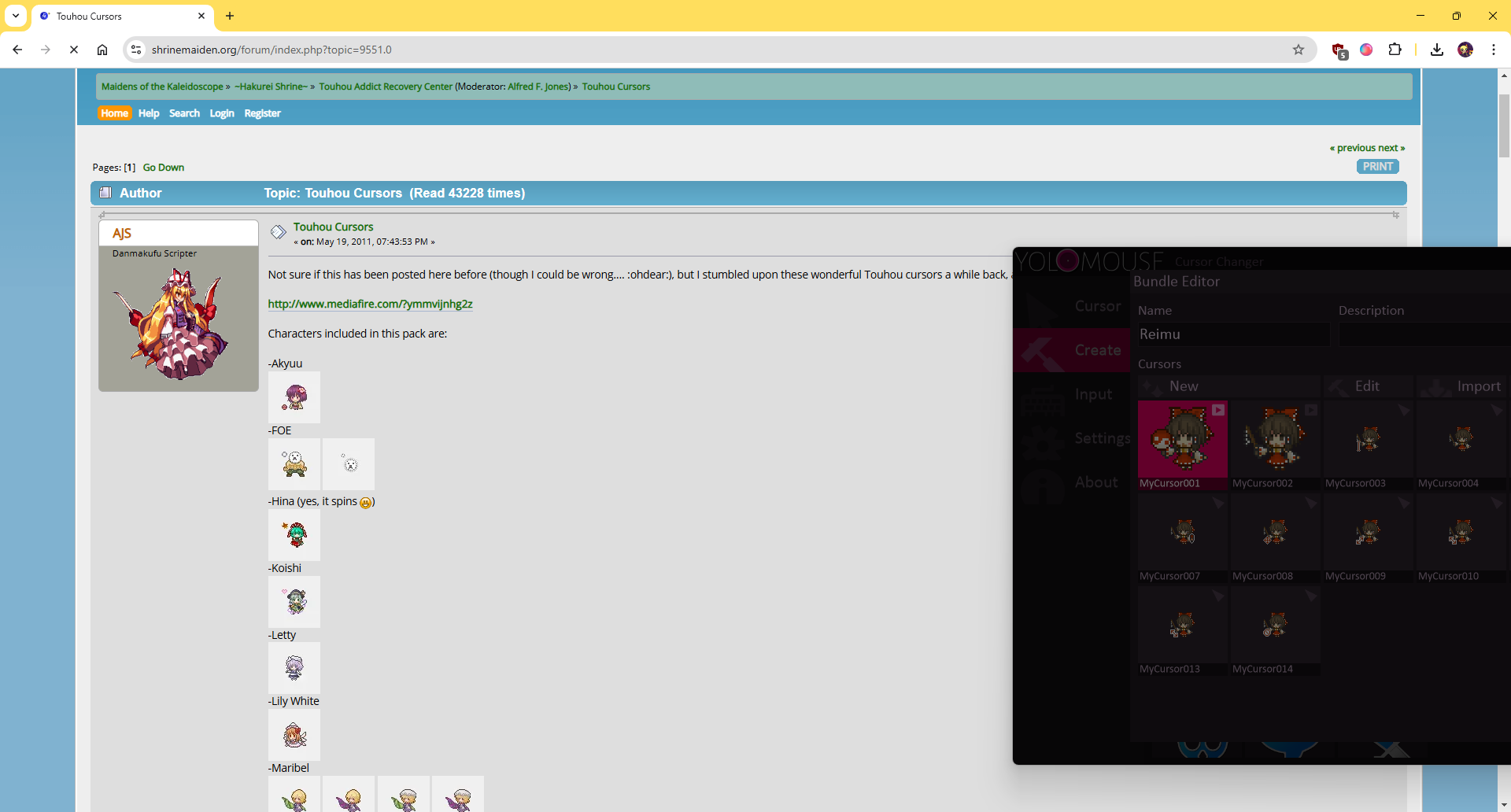Select MyCursor009 in the bundle editor

click(x=1369, y=538)
